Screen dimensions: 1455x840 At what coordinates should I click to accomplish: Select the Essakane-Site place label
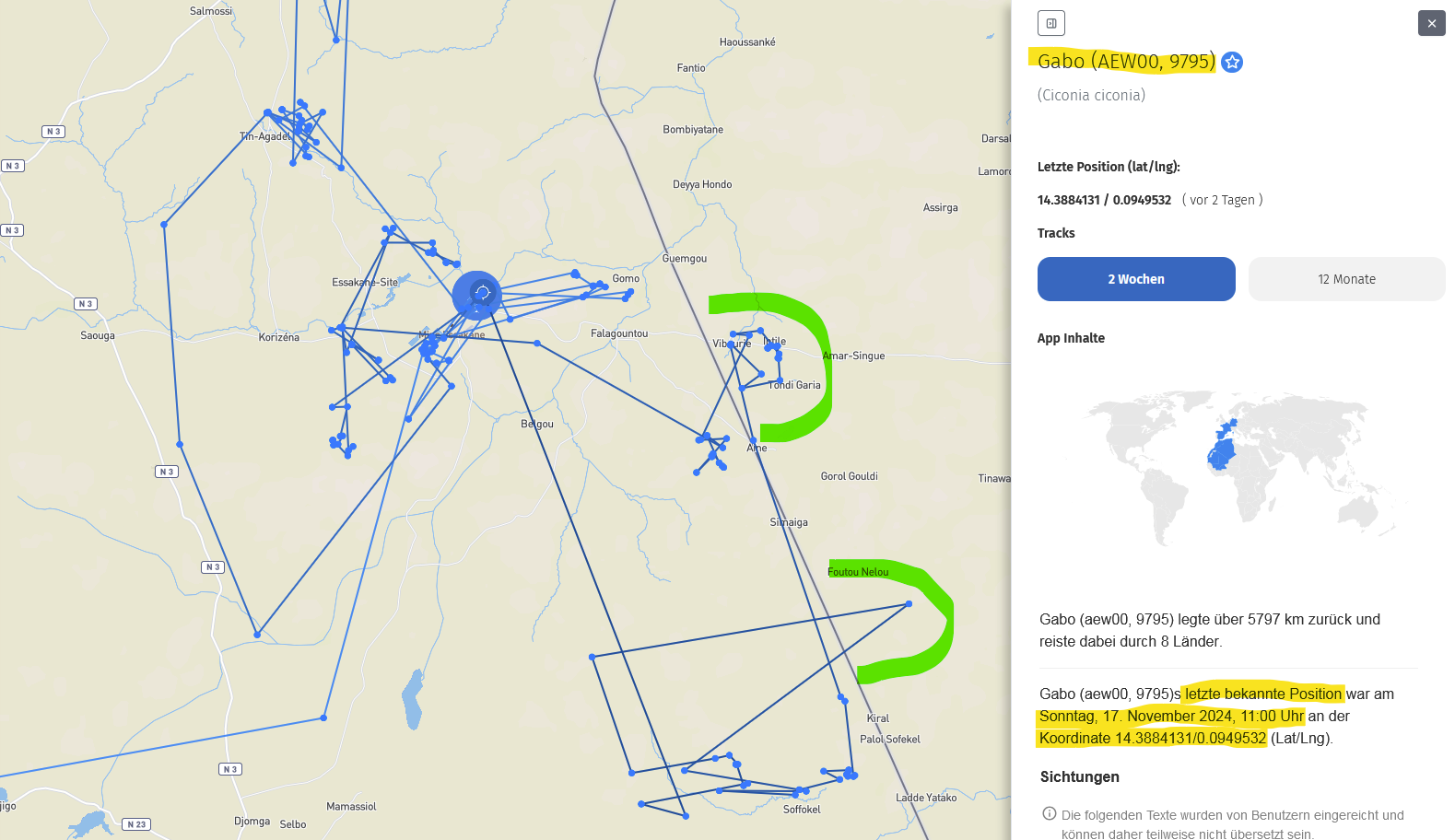(x=364, y=283)
